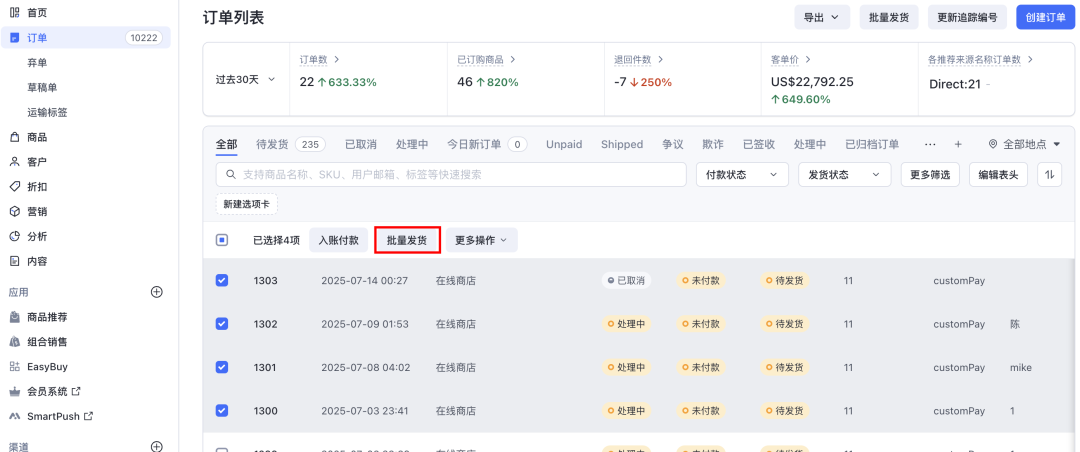The image size is (1080, 452).
Task: Click the 新建选项卡 button
Action: [x=247, y=204]
